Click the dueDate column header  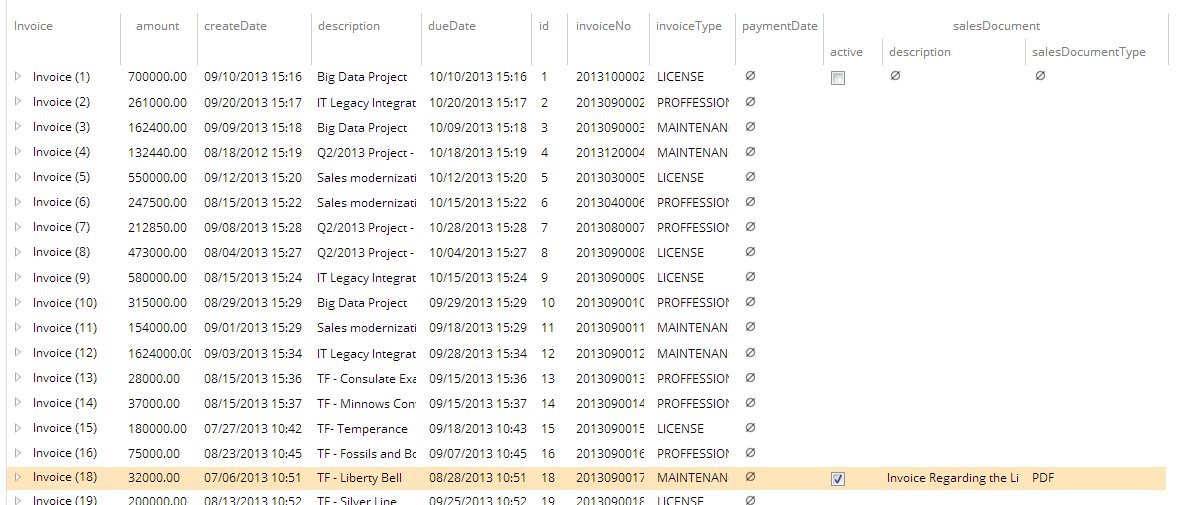[451, 26]
